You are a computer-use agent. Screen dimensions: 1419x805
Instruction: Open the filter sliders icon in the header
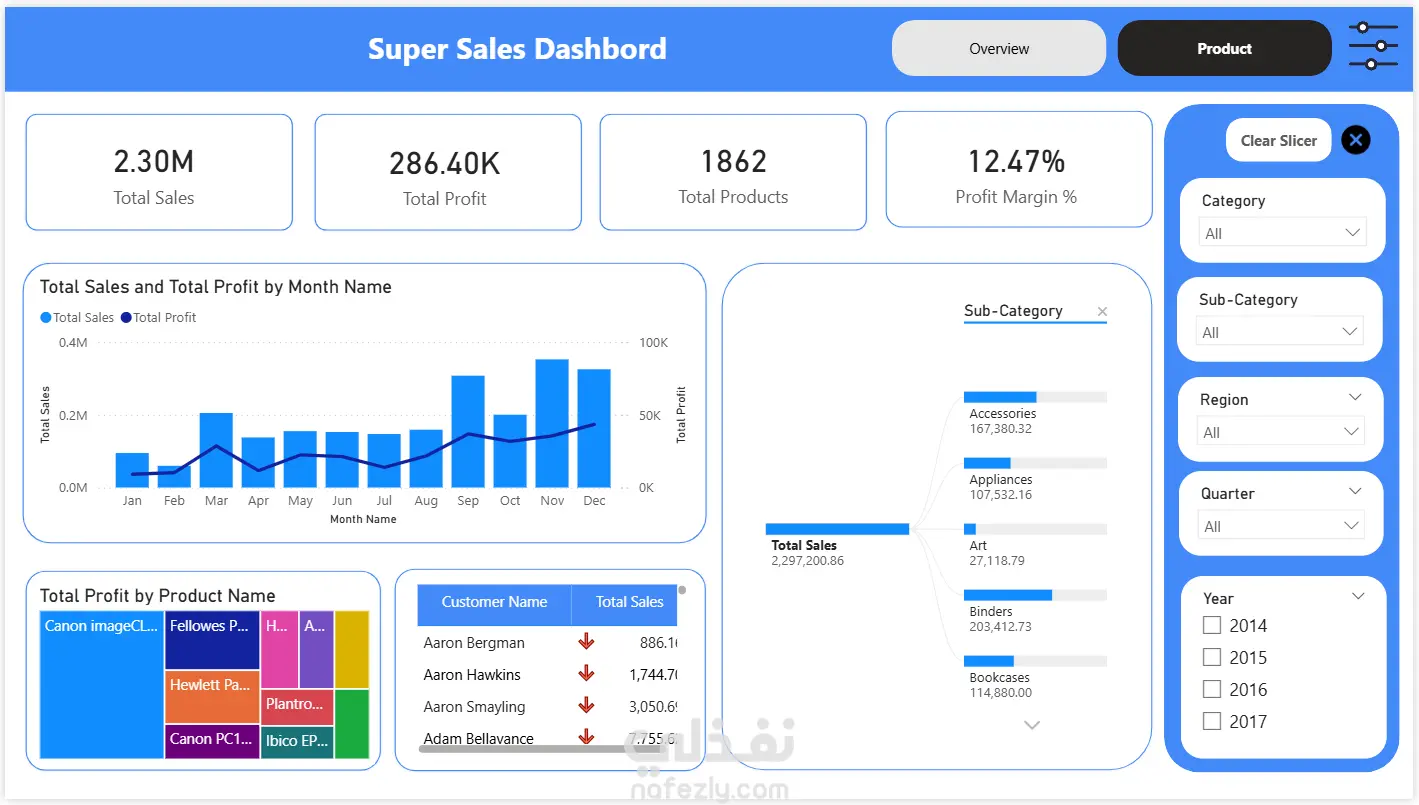[x=1373, y=46]
